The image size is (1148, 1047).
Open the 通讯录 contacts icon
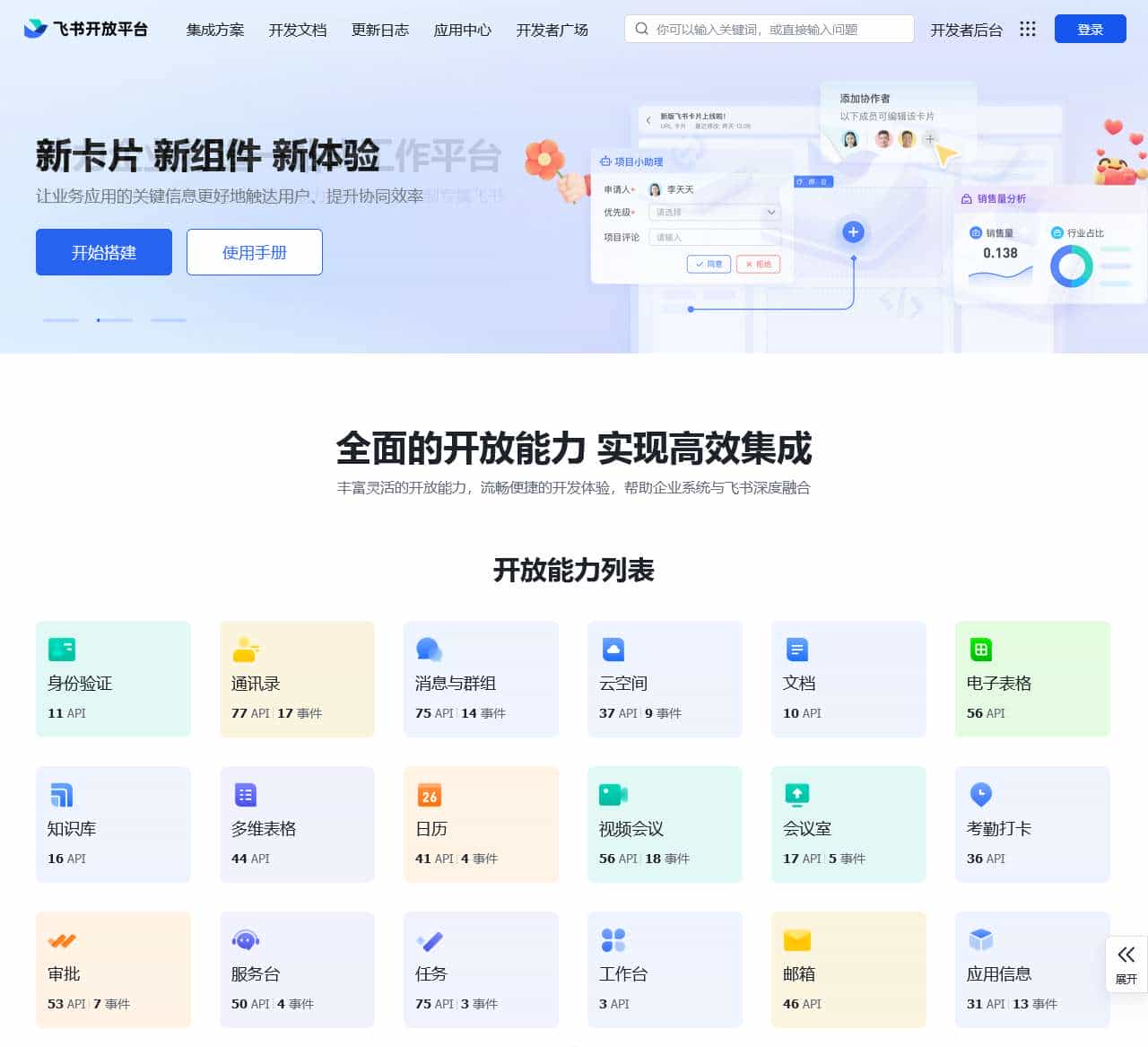(246, 649)
